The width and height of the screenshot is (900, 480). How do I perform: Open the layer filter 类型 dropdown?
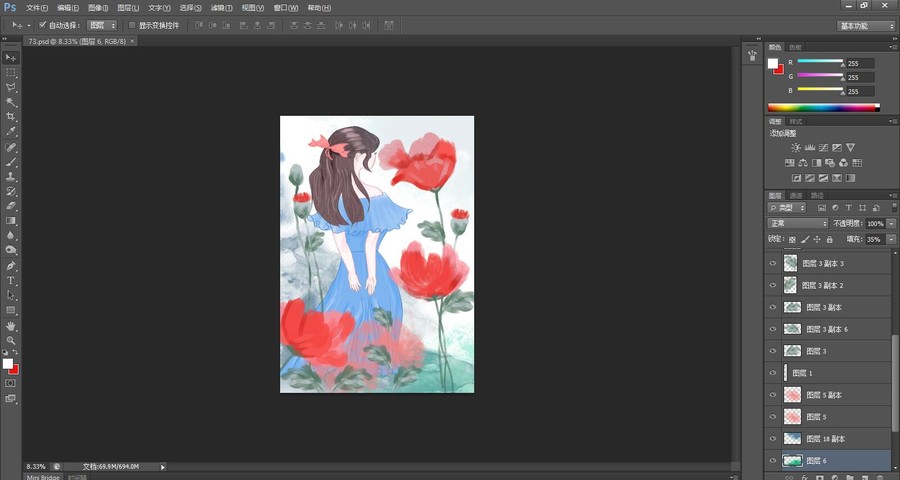[786, 208]
